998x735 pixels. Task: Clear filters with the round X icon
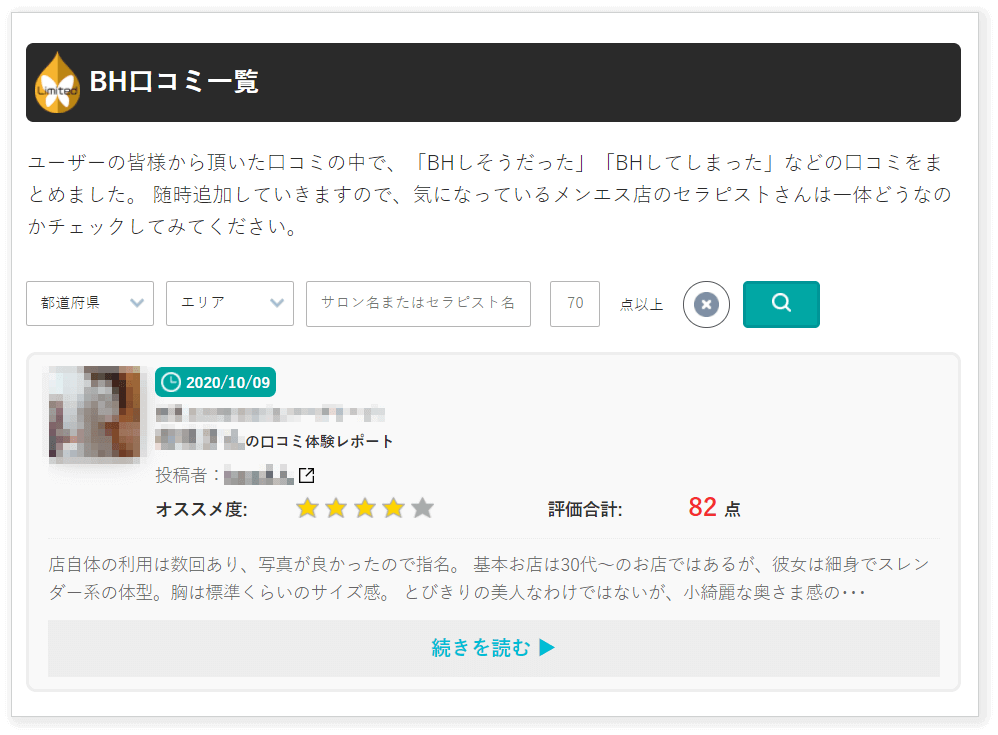[706, 304]
